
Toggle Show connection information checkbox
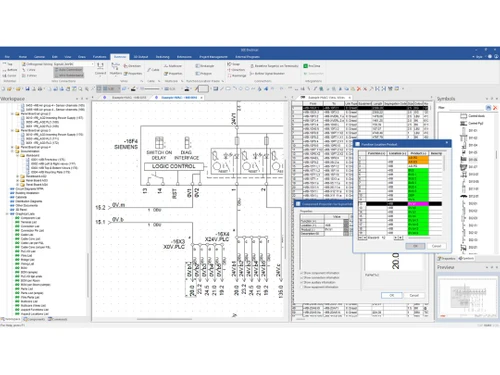(x=302, y=278)
